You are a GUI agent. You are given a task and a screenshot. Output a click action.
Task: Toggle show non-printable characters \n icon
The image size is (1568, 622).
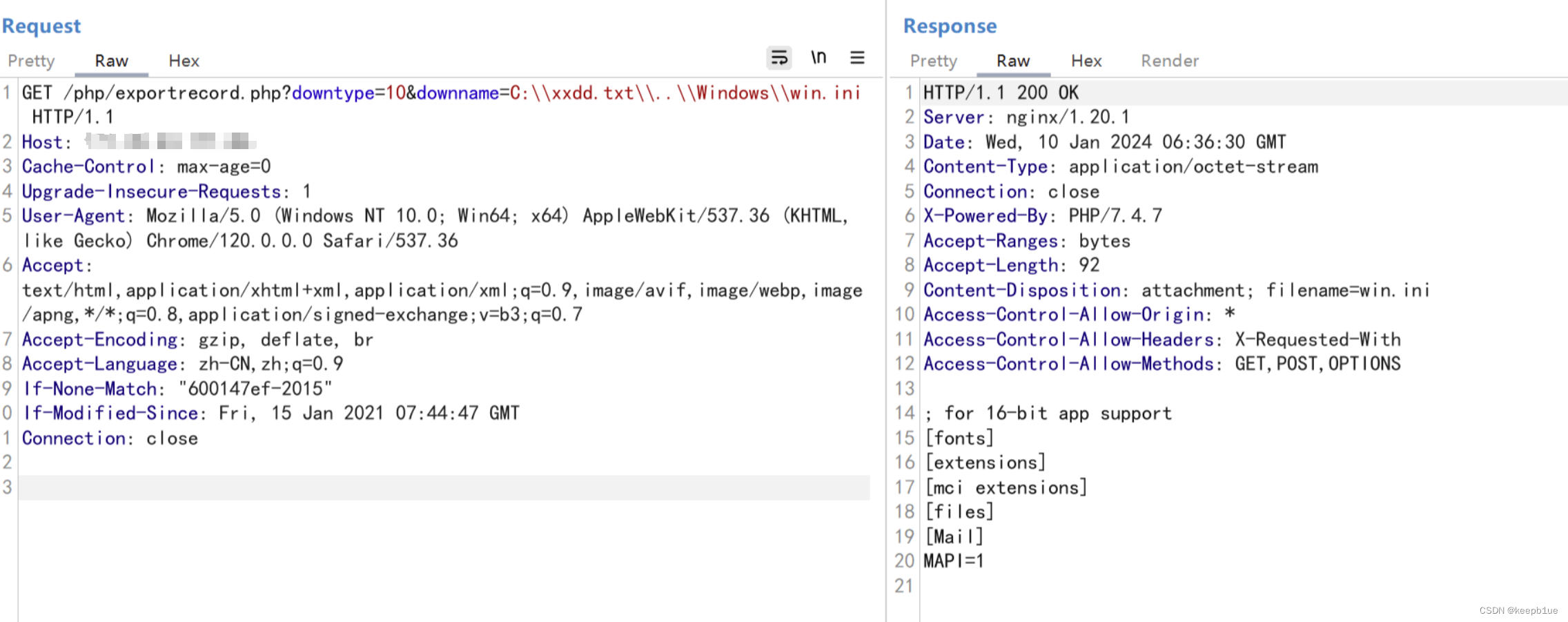click(819, 58)
